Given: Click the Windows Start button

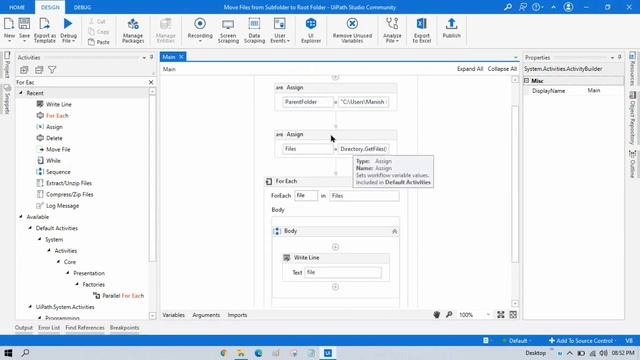Looking at the screenshot, I should click(8, 353).
